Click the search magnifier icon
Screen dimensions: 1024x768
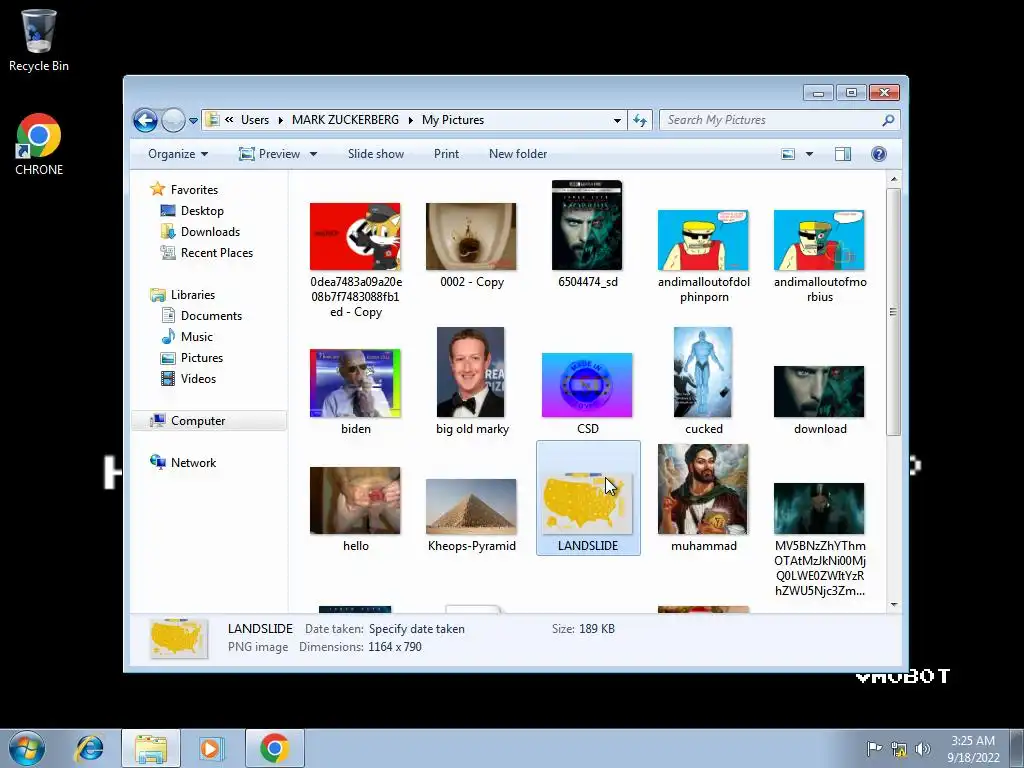[888, 120]
